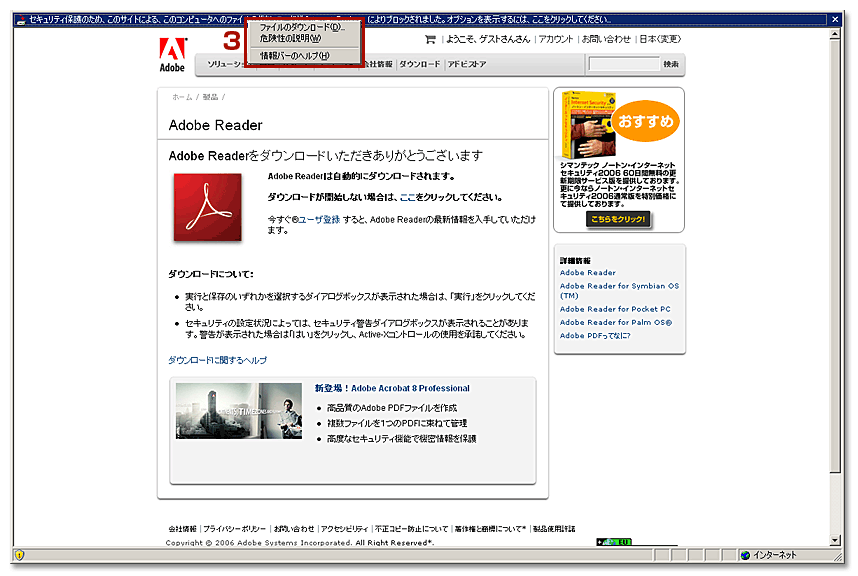This screenshot has width=858, height=576.
Task: Click the インターネット zone globe icon in status bar
Action: (x=745, y=556)
